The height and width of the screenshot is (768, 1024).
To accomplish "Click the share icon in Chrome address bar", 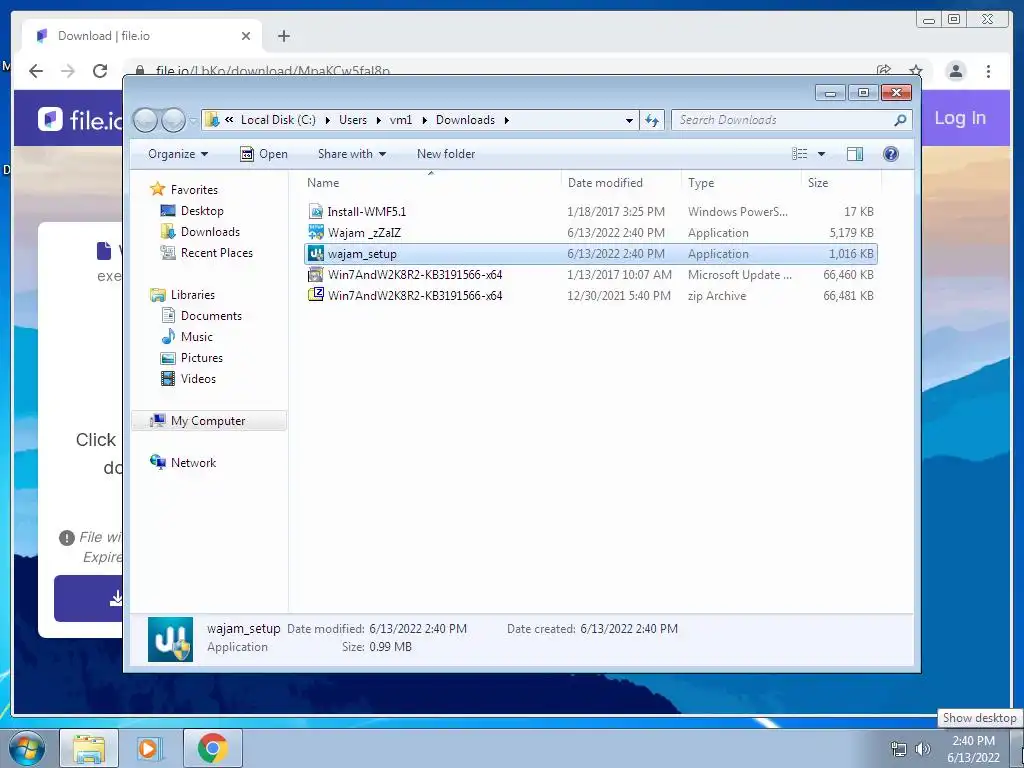I will [x=884, y=71].
